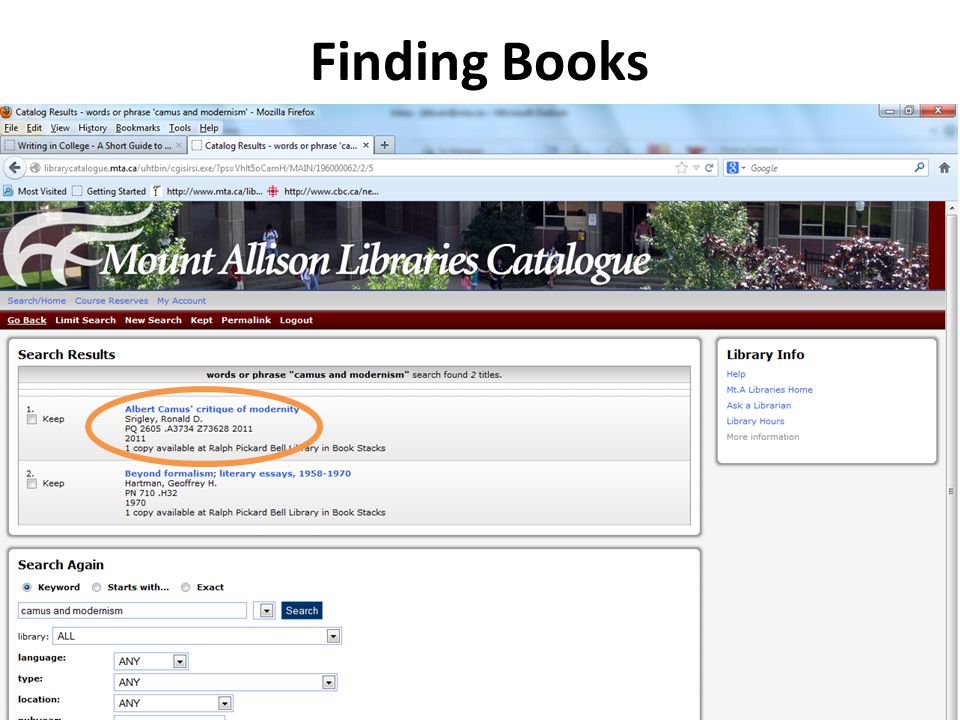Viewport: 960px width, 720px height.
Task: Open the CBC news bookmark
Action: (323, 191)
